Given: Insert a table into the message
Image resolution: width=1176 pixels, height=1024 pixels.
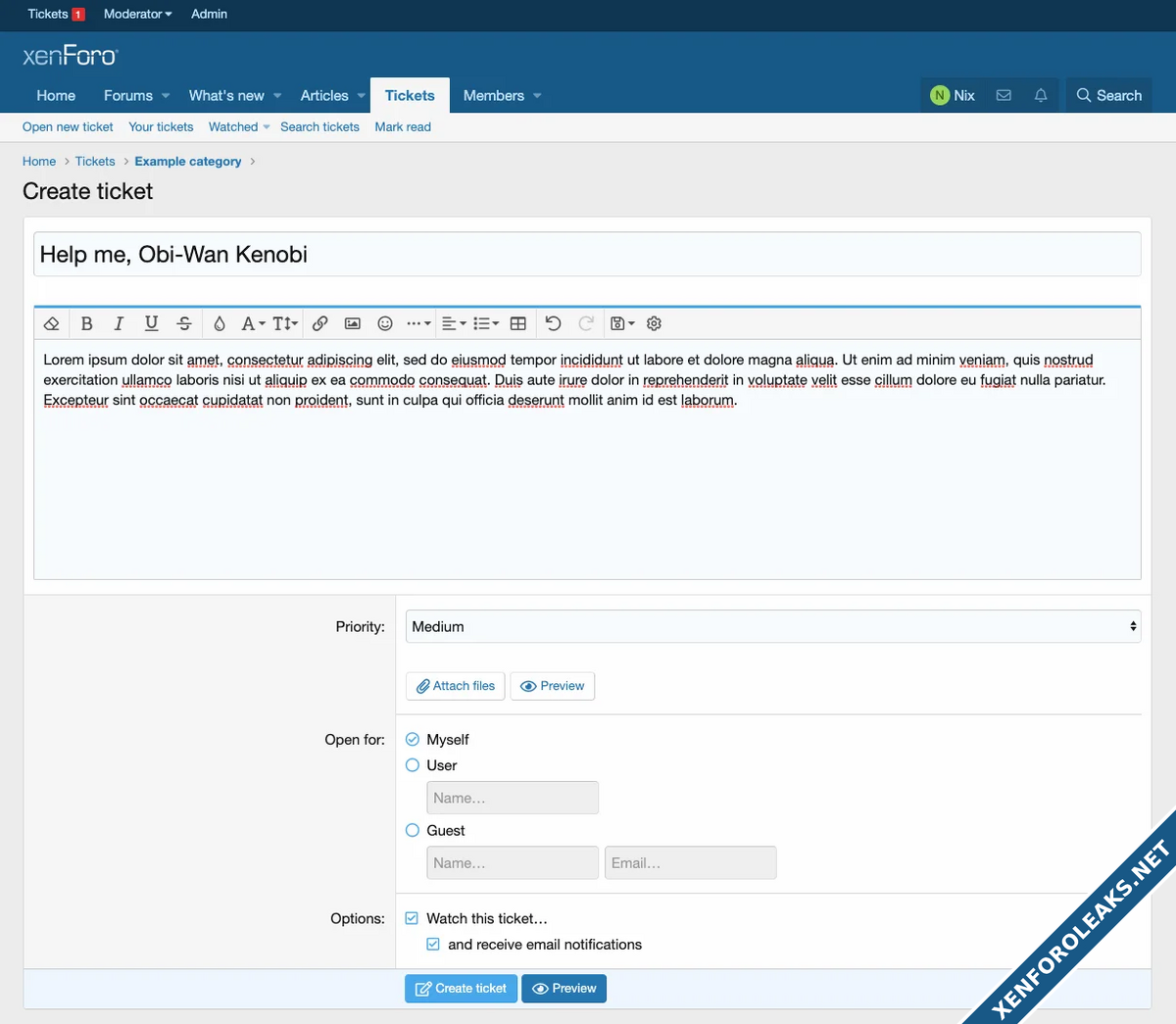Looking at the screenshot, I should click(518, 323).
